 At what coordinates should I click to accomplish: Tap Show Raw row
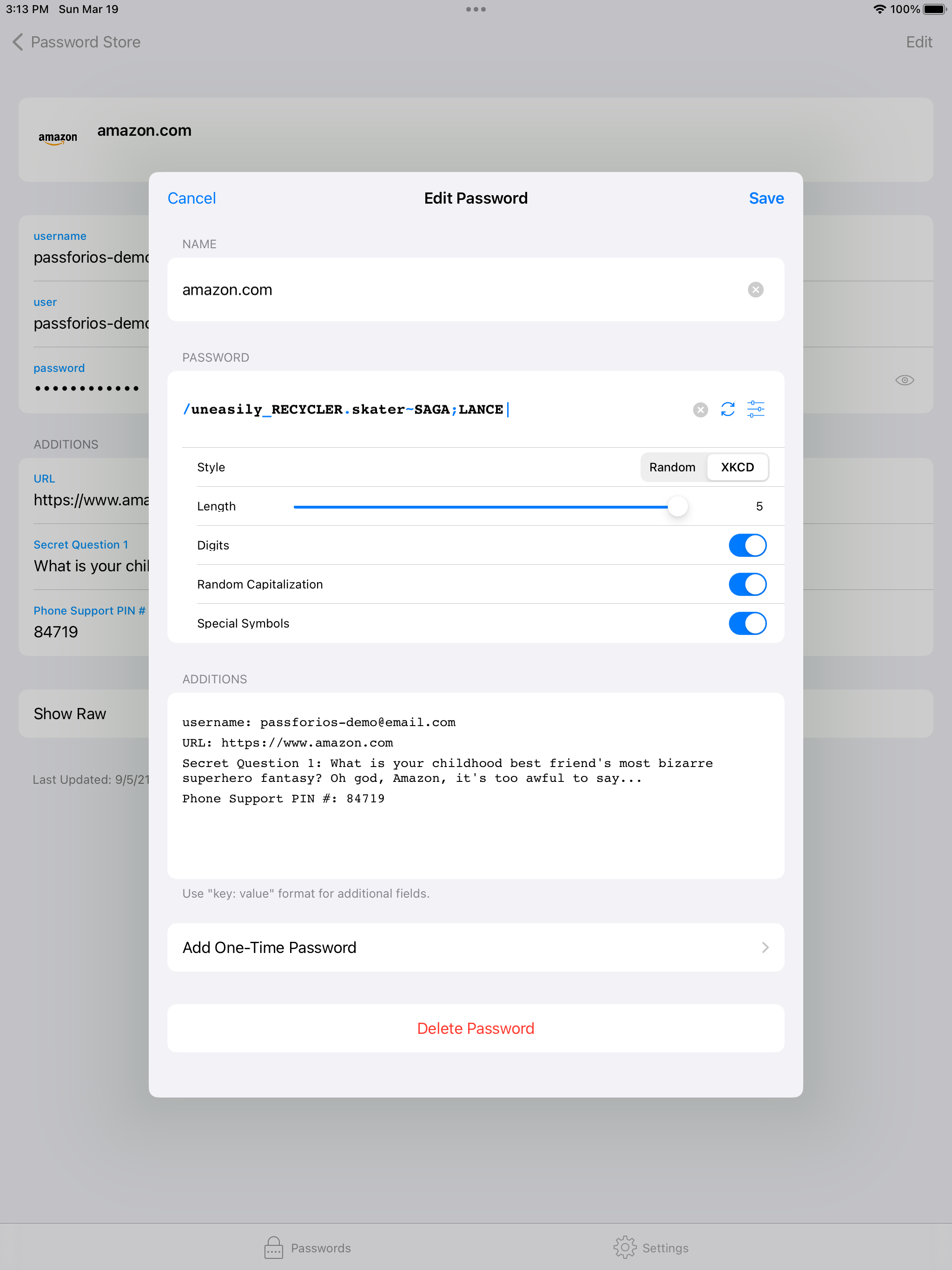[84, 714]
